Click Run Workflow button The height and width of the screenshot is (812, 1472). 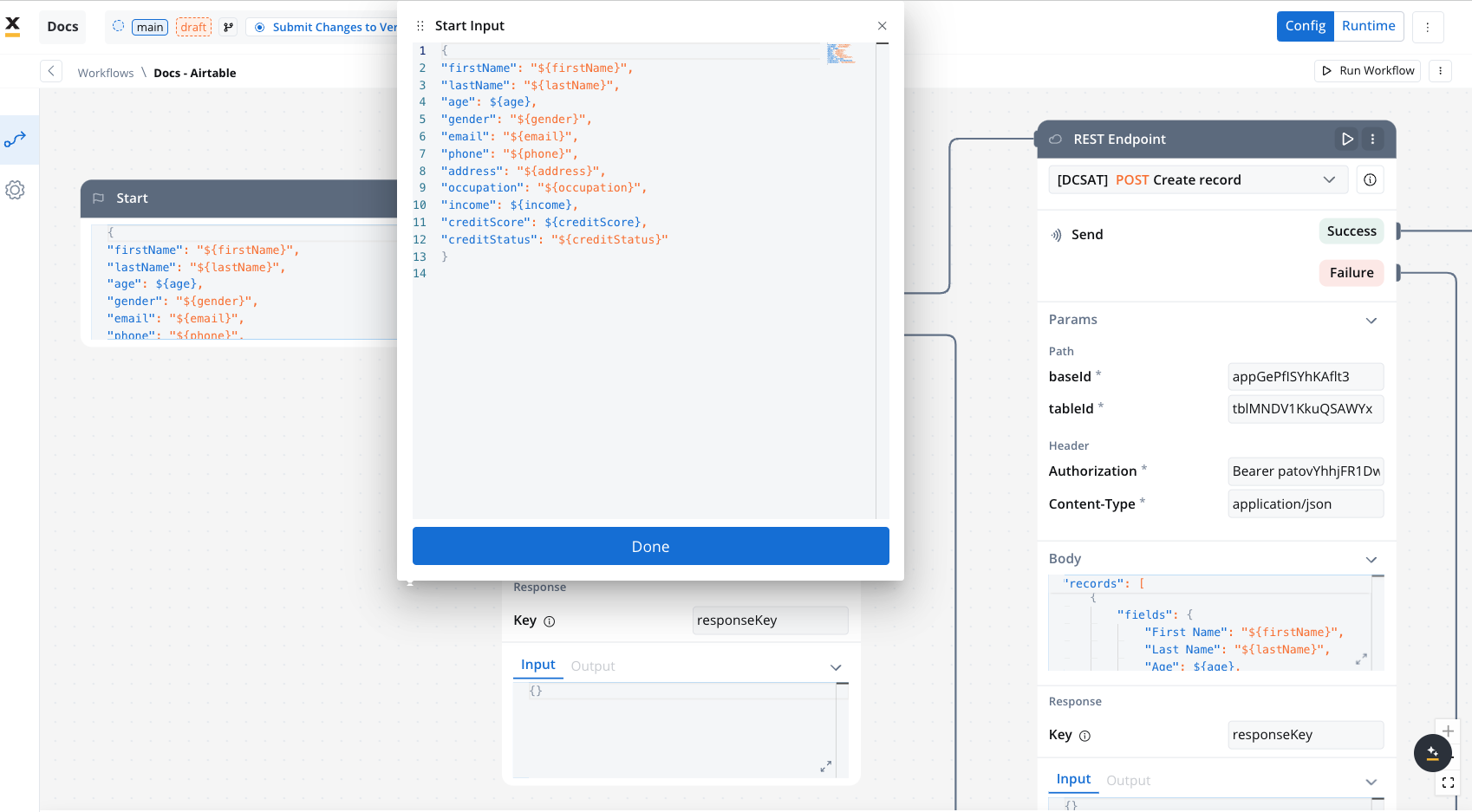(1367, 71)
